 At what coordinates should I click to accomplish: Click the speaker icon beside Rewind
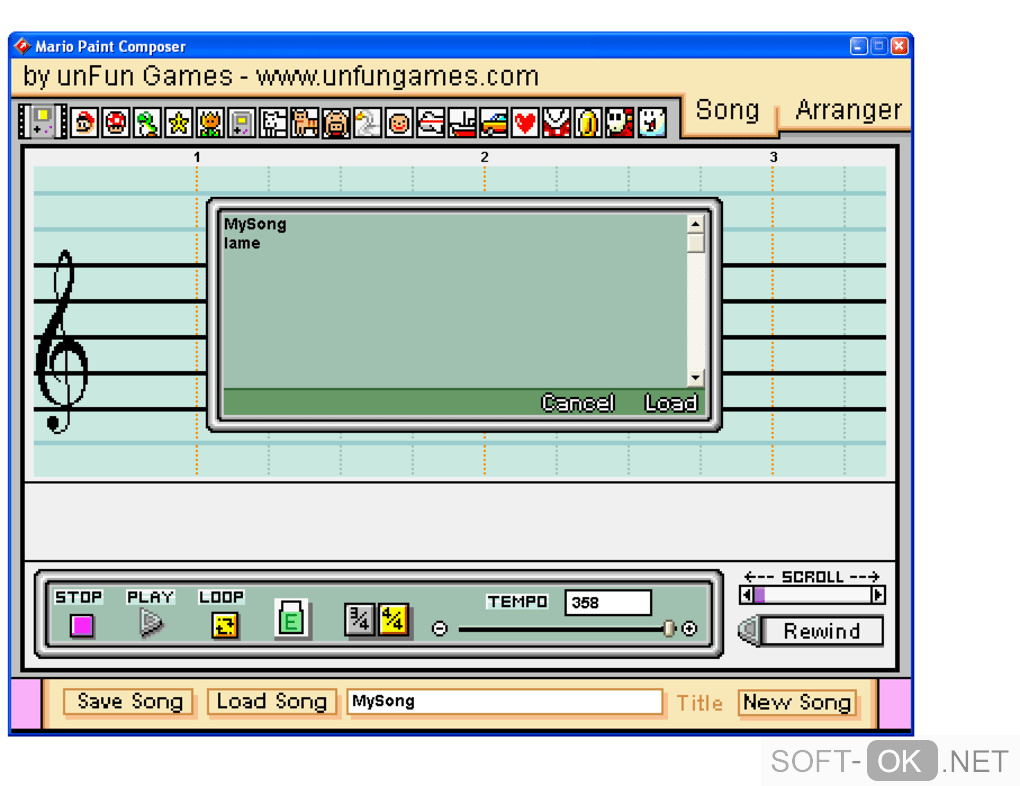(748, 630)
